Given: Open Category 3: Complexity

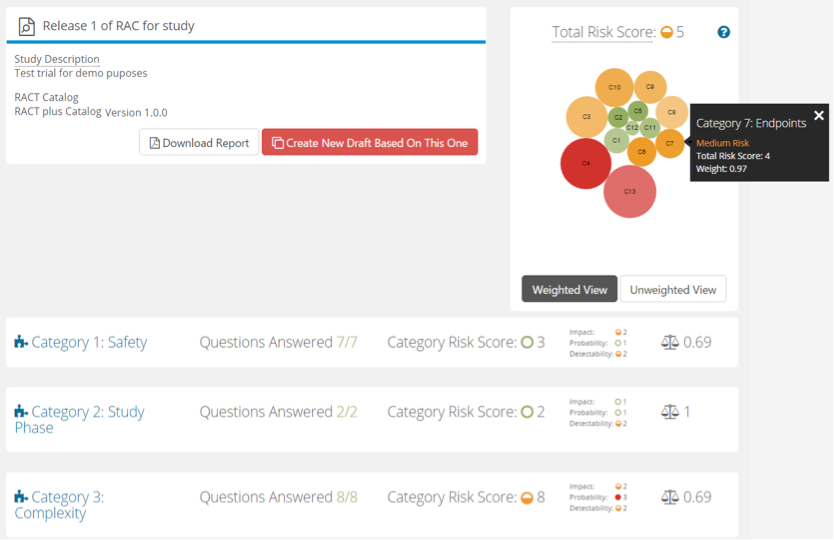Looking at the screenshot, I should pyautogui.click(x=59, y=505).
